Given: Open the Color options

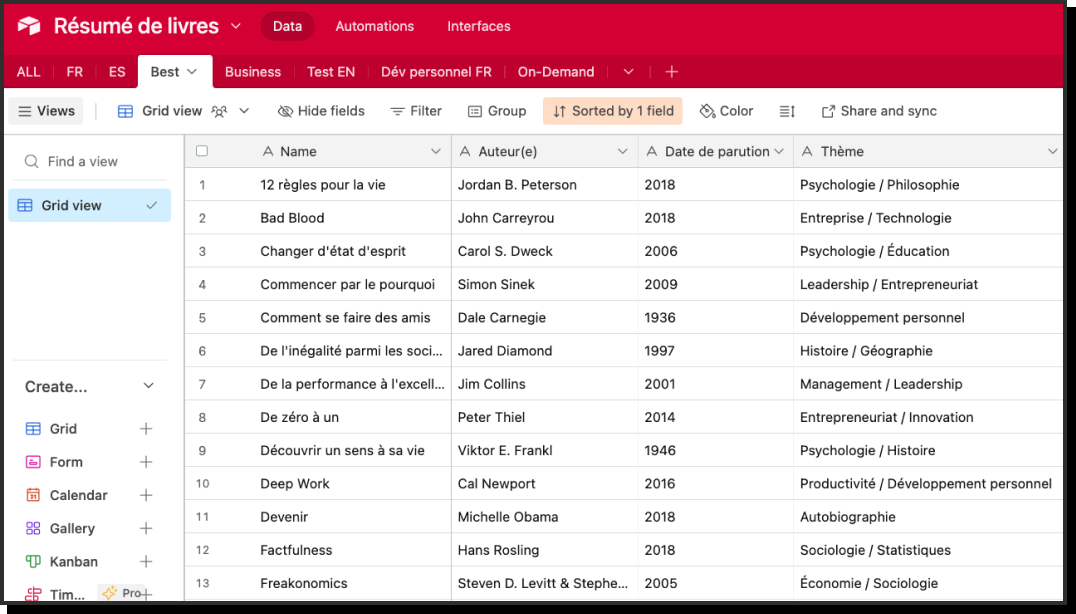Looking at the screenshot, I should (x=726, y=111).
